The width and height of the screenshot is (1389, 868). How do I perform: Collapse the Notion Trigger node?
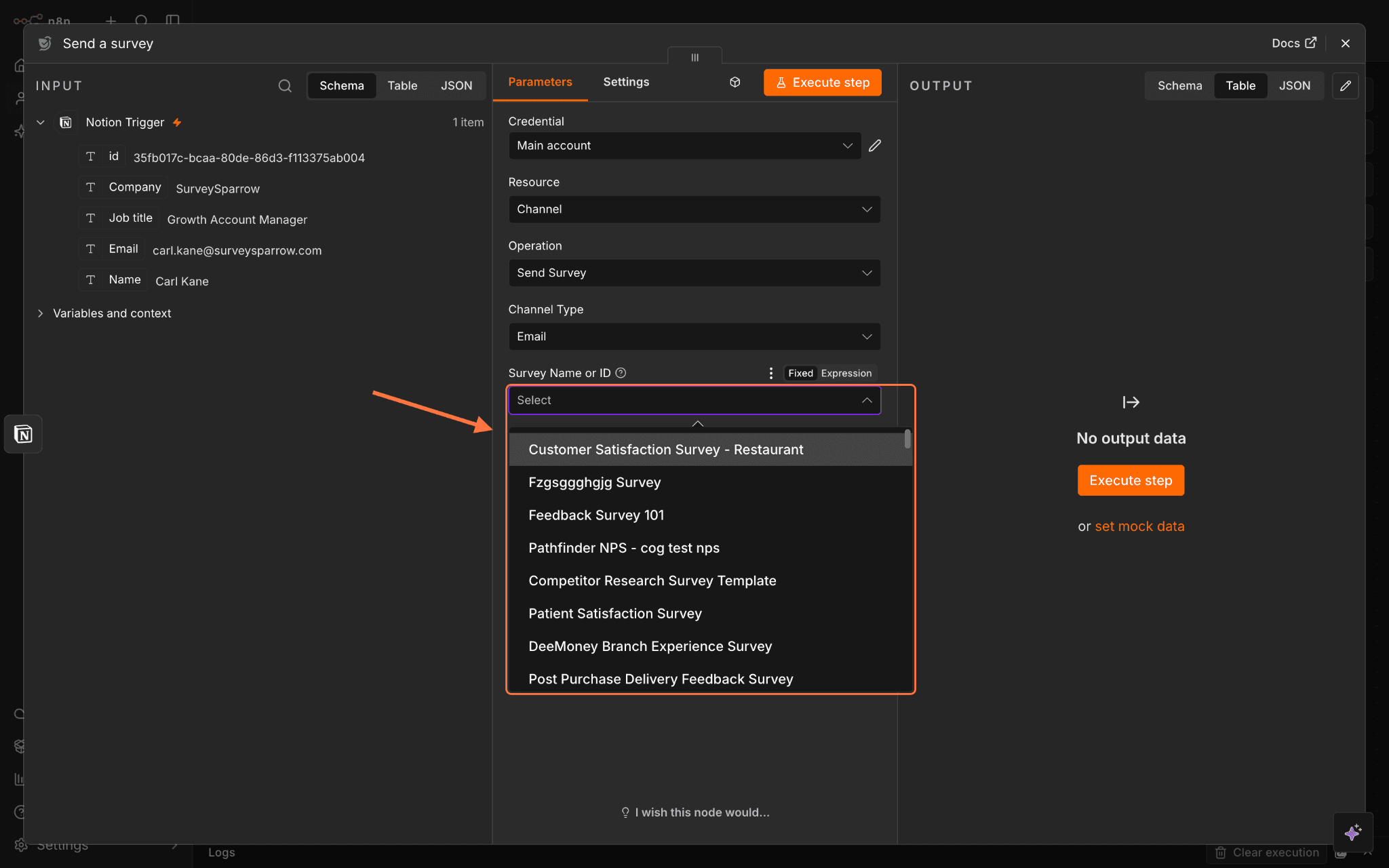(41, 123)
